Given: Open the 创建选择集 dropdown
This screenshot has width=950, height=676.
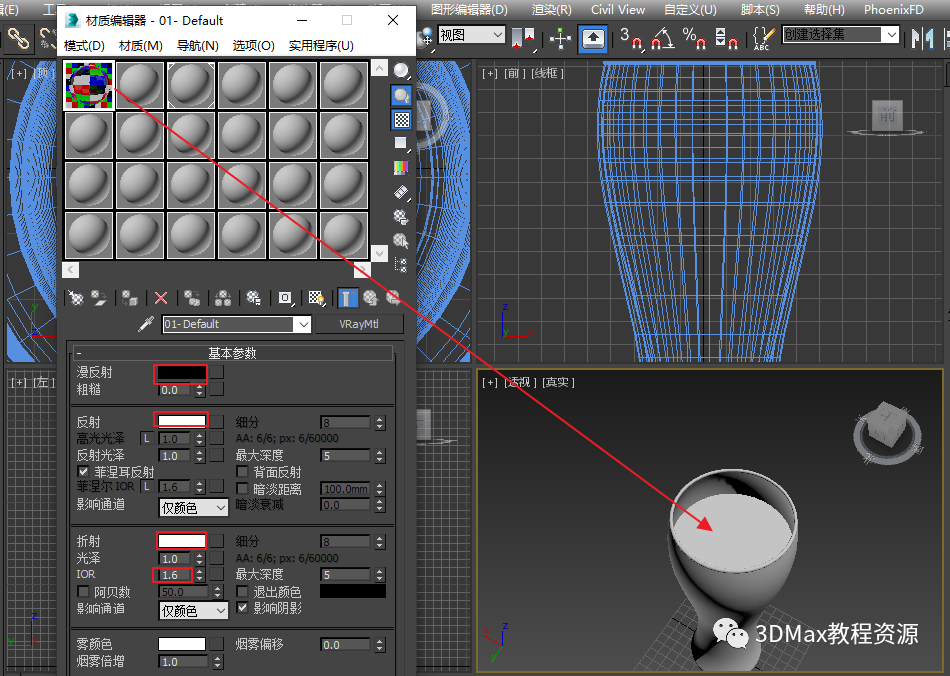Looking at the screenshot, I should pos(840,35).
